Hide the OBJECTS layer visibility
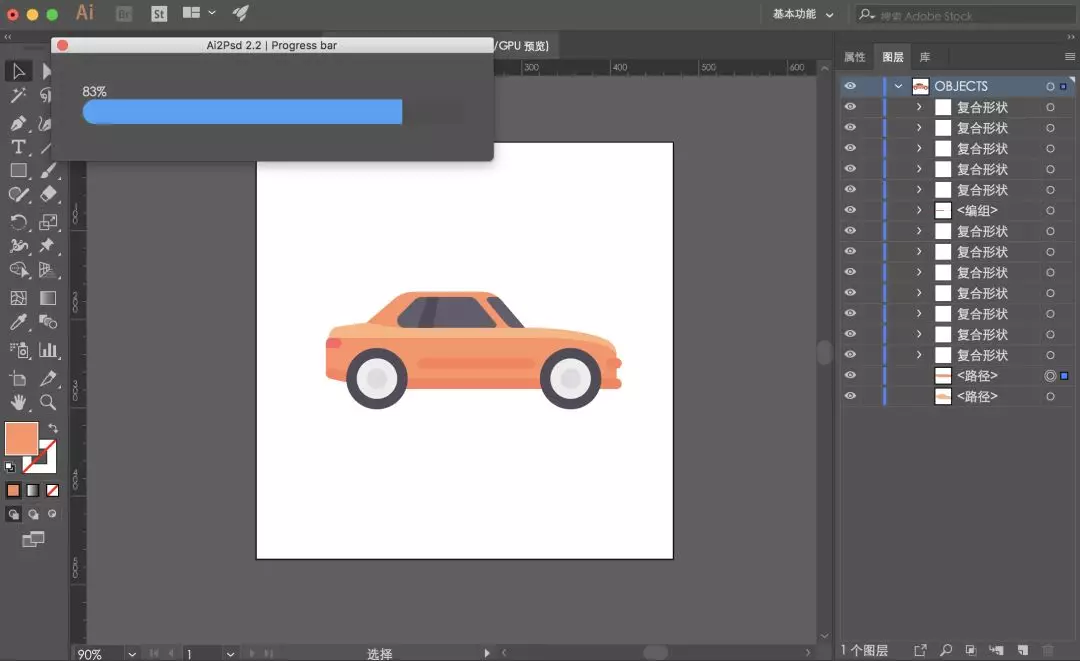The image size is (1080, 661). [x=851, y=86]
